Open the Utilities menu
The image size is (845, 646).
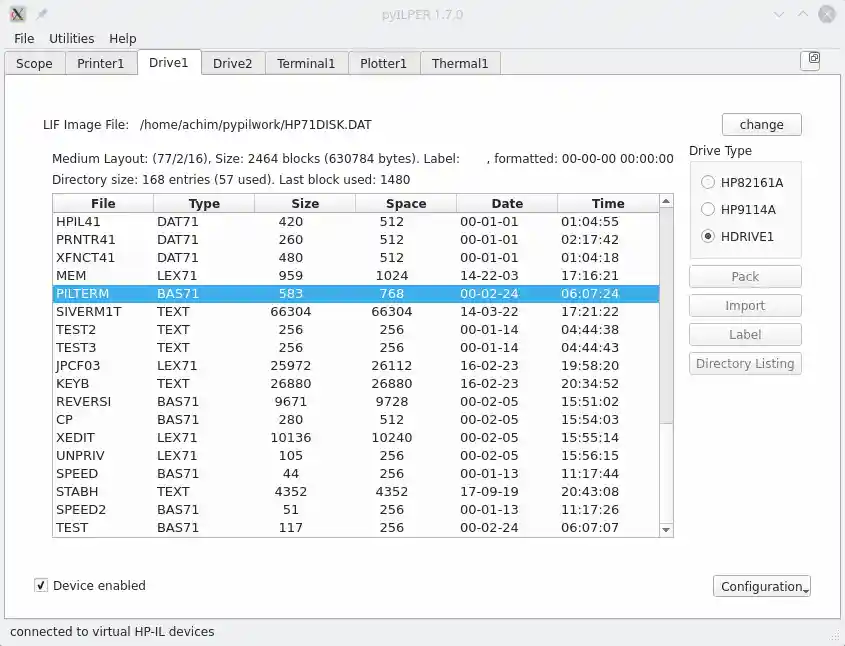point(72,38)
